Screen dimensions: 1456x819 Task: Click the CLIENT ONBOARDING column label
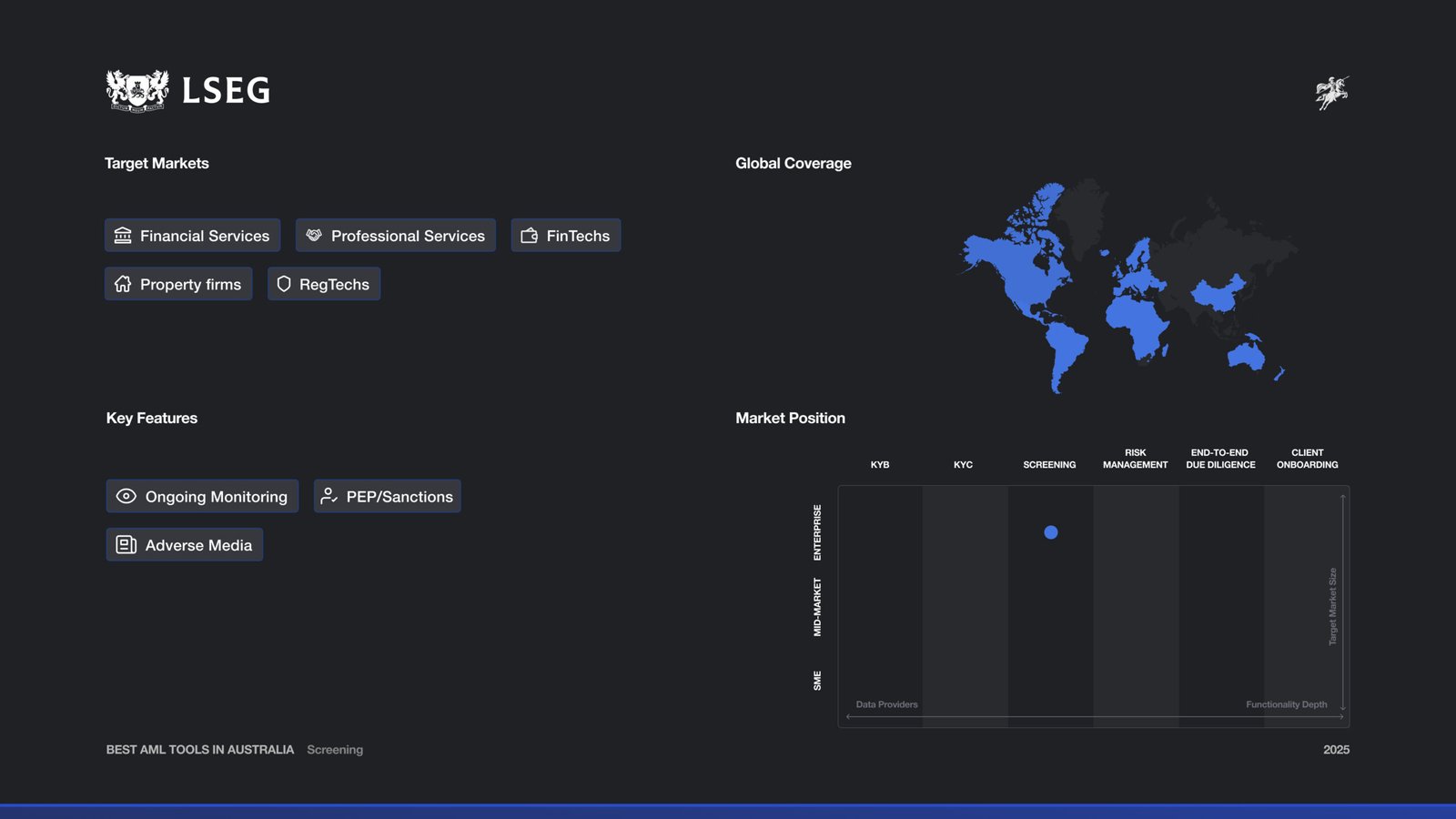click(x=1308, y=459)
